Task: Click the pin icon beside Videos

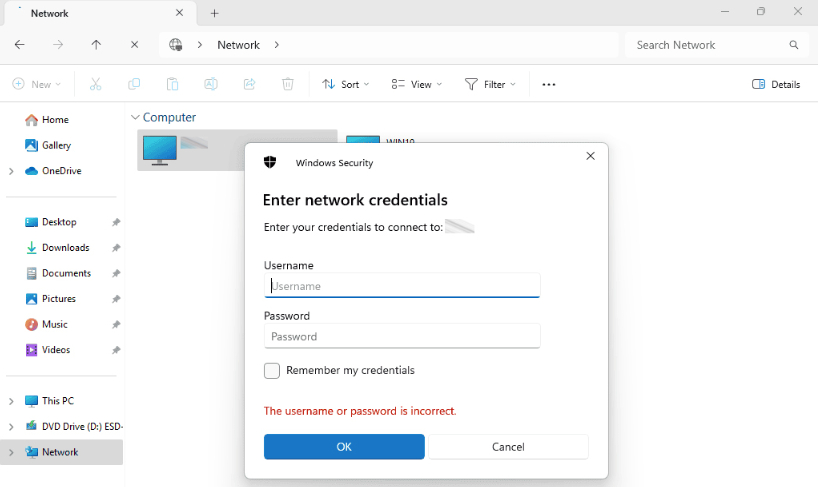Action: click(116, 351)
